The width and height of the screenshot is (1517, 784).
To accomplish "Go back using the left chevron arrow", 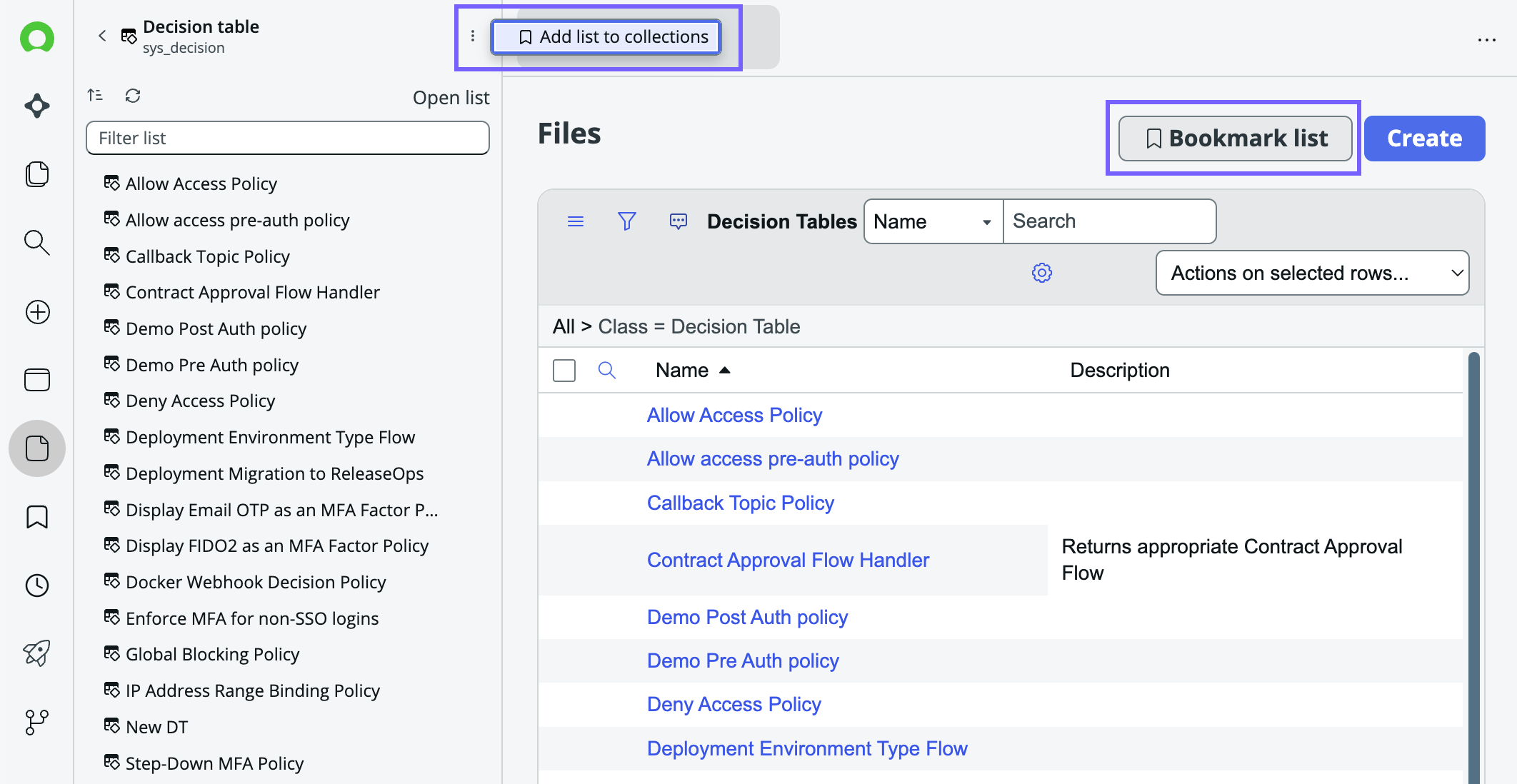I will pyautogui.click(x=102, y=36).
